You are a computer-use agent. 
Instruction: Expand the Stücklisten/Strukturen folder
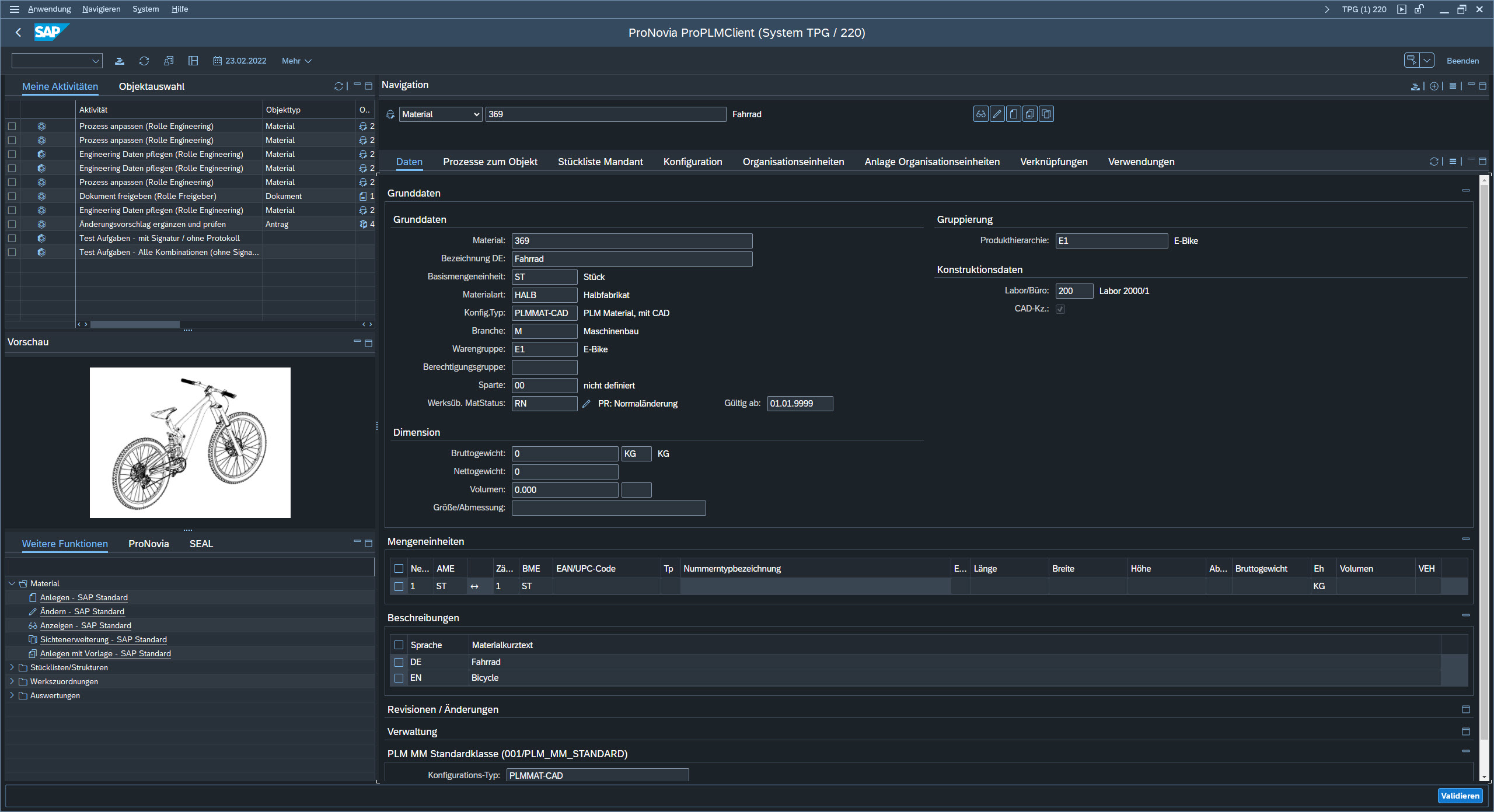pos(12,667)
